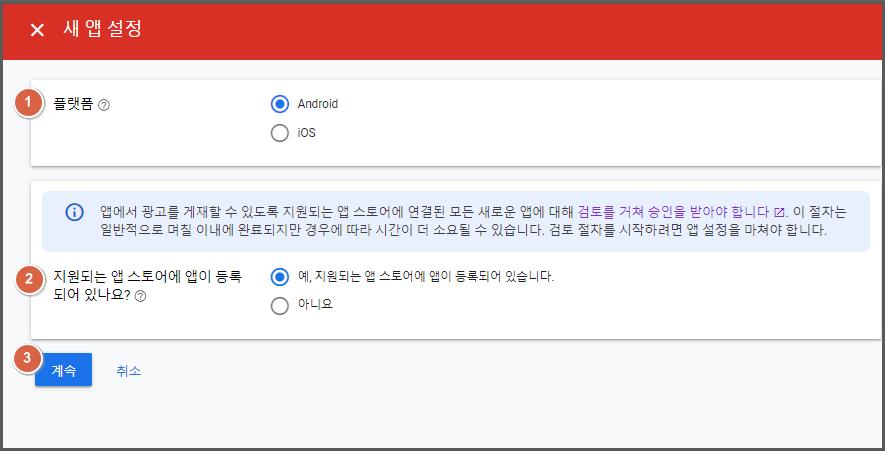
Task: Click empty area of the red header bar
Action: pos(500,30)
